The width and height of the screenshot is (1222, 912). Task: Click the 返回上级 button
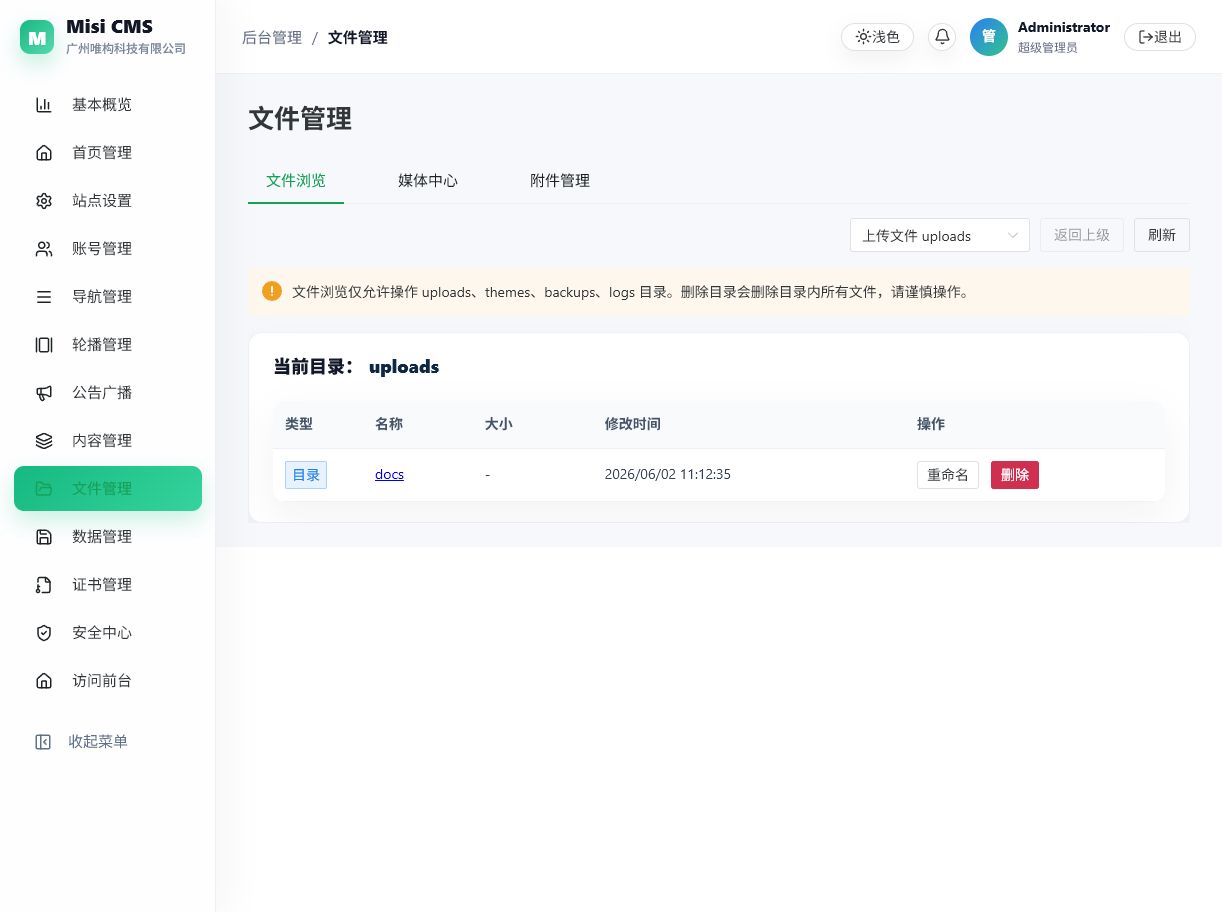pos(1082,236)
